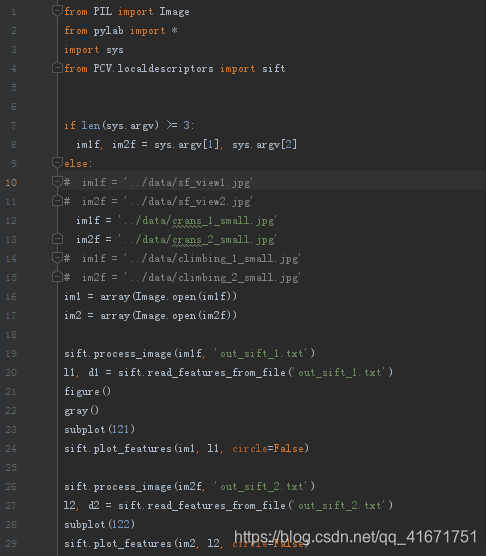Click line number 18 in the gutter
486x556 pixels.
coord(11,334)
